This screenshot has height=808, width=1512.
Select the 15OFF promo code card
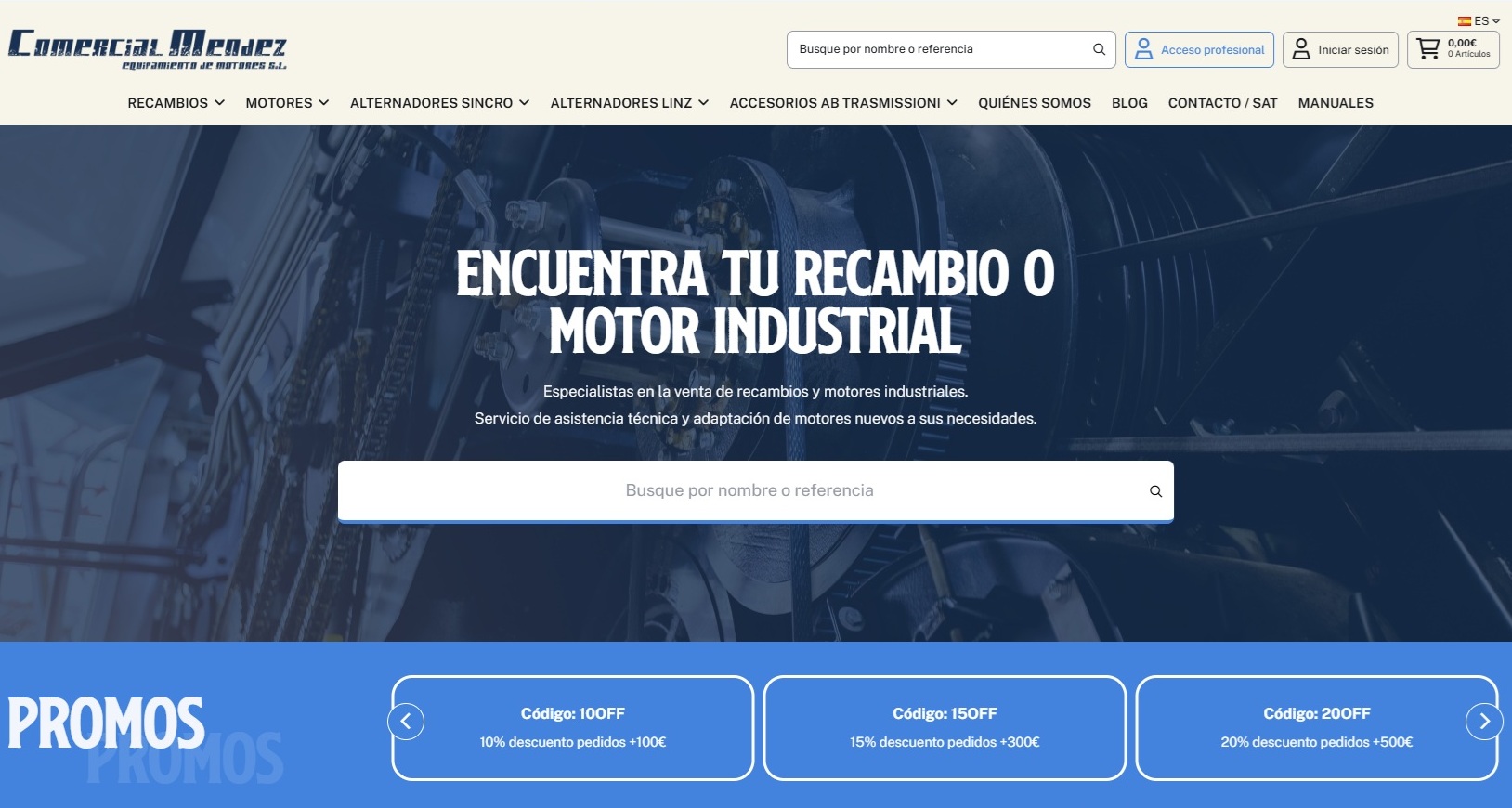945,727
